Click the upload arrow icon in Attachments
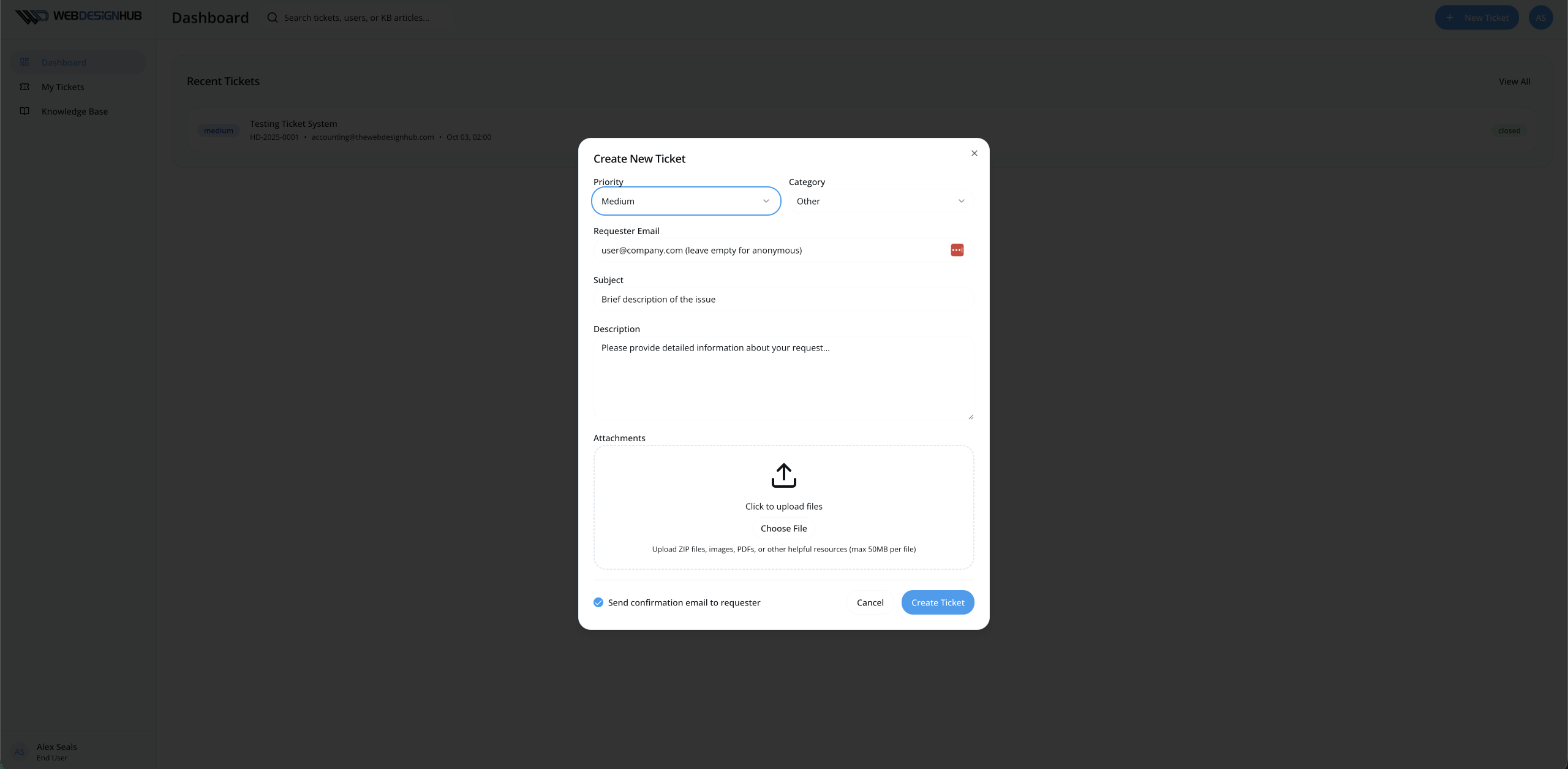 [x=783, y=475]
